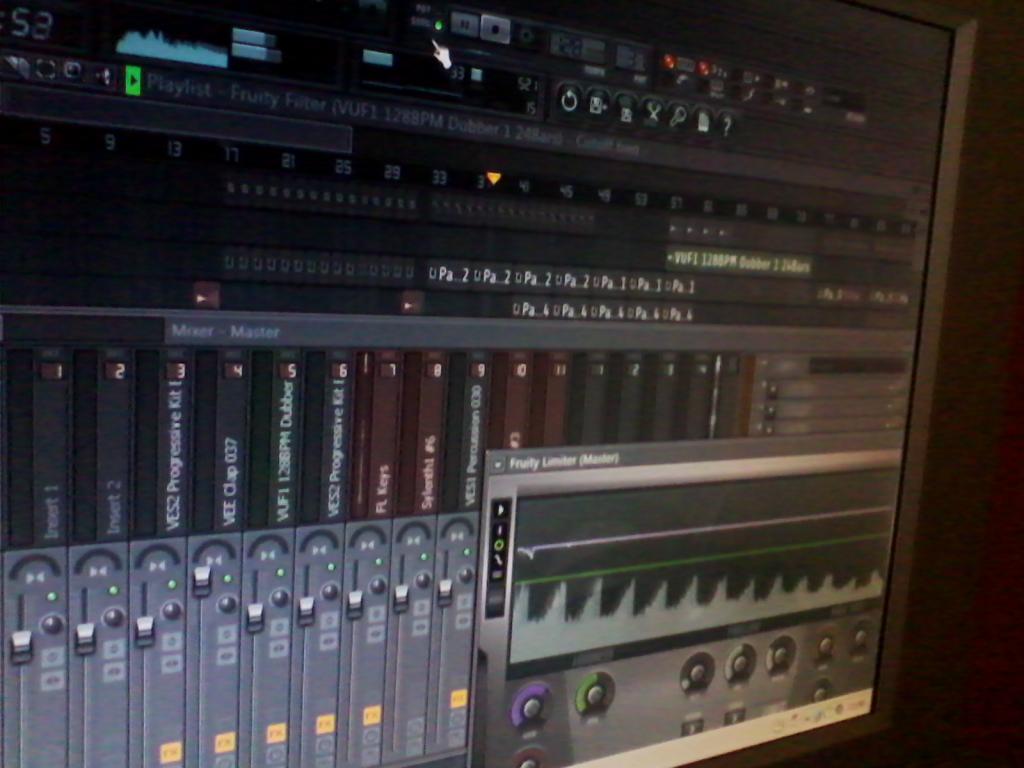Mute the VEE Clap 037 track LED

(x=227, y=579)
